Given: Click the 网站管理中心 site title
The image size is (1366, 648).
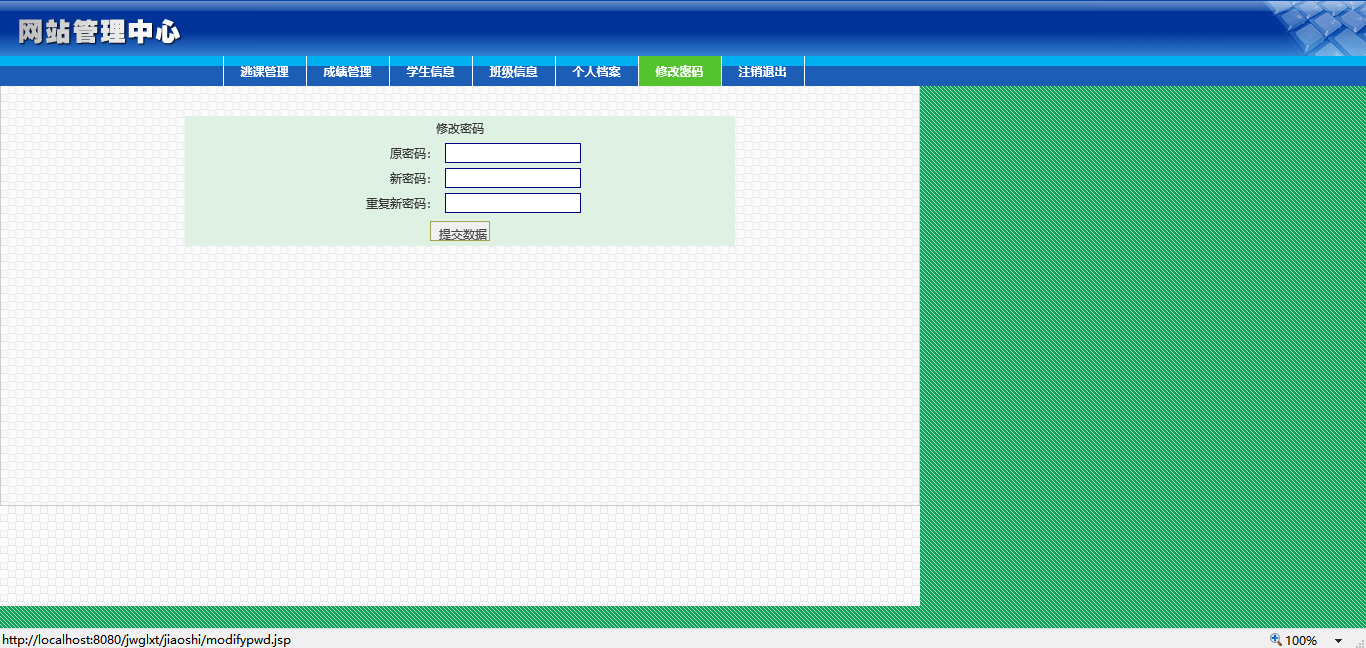Looking at the screenshot, I should (99, 32).
